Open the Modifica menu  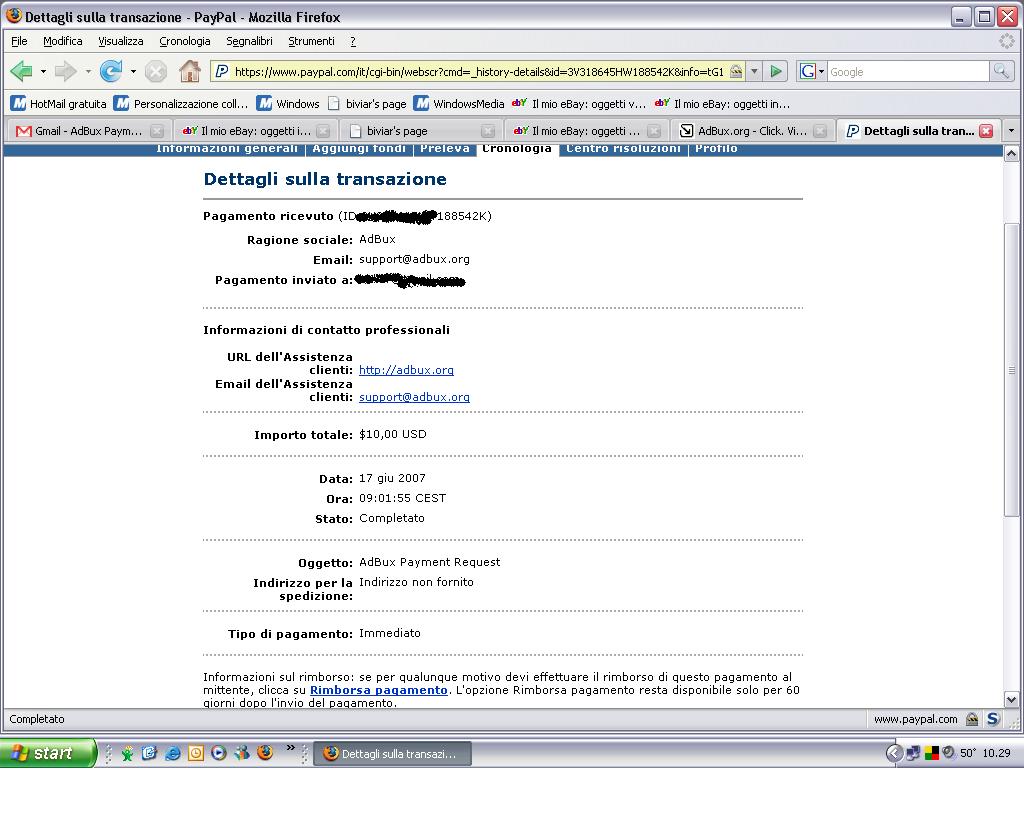coord(63,41)
